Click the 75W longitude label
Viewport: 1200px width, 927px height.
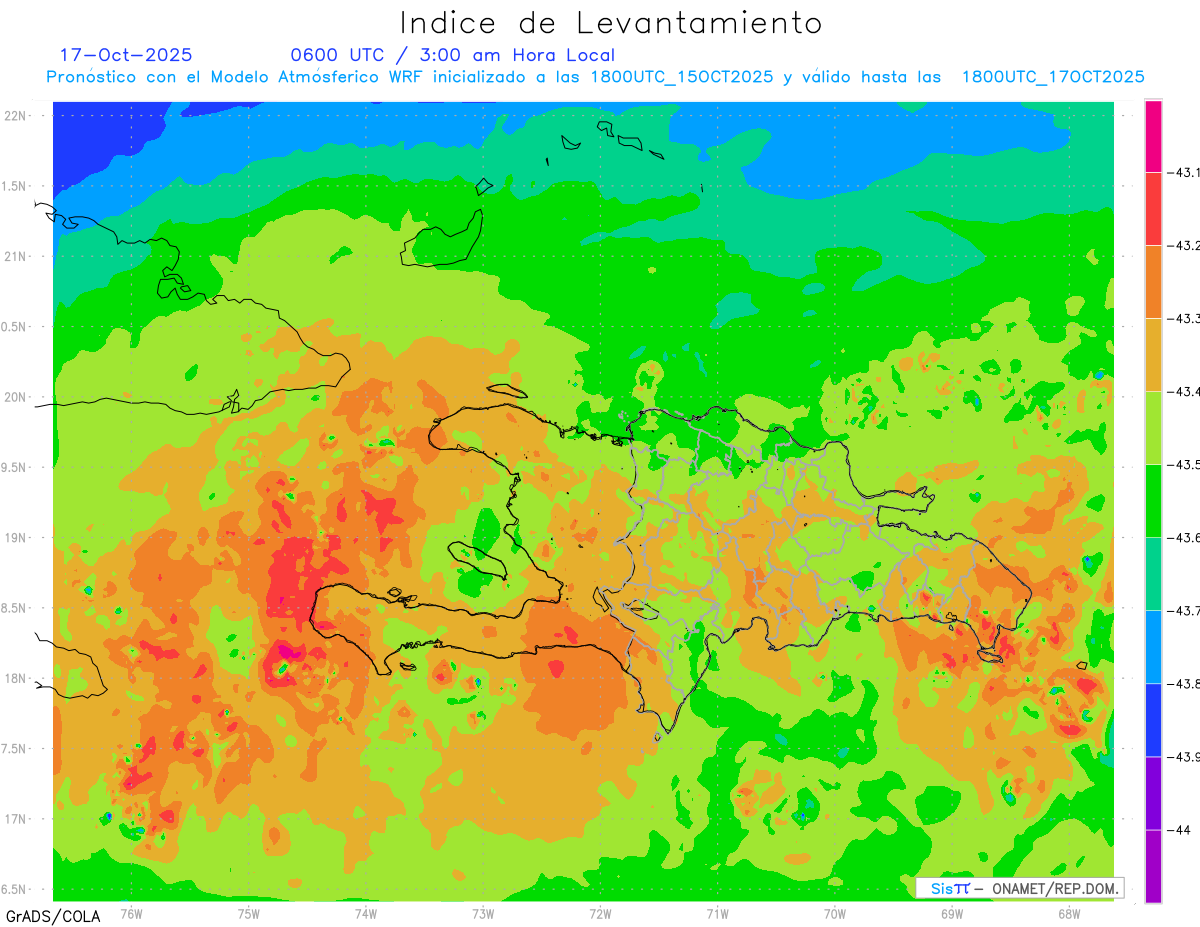coord(248,914)
